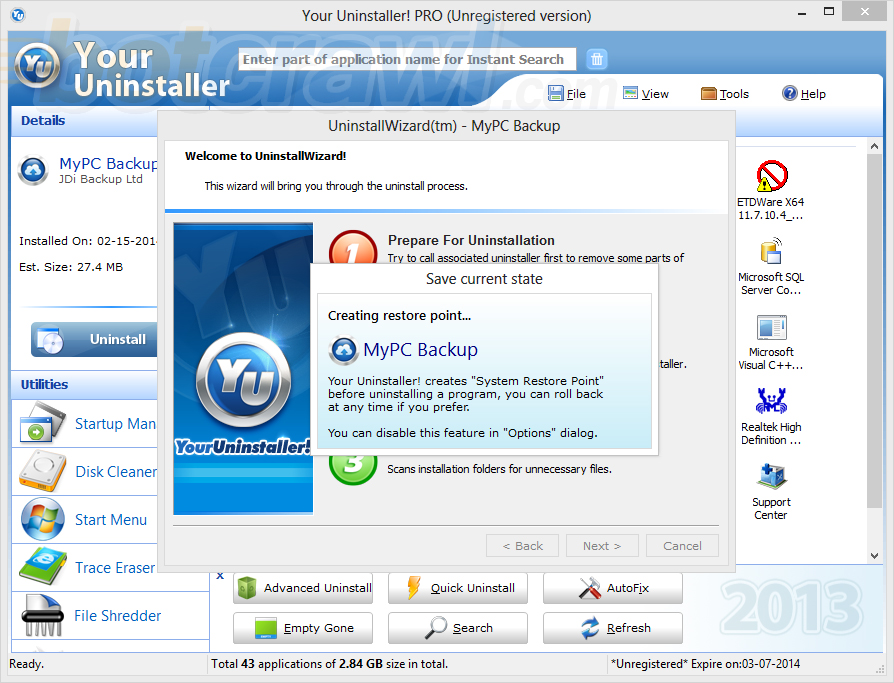Click the step 1 red circle icon
Image resolution: width=894 pixels, height=683 pixels.
tap(353, 247)
